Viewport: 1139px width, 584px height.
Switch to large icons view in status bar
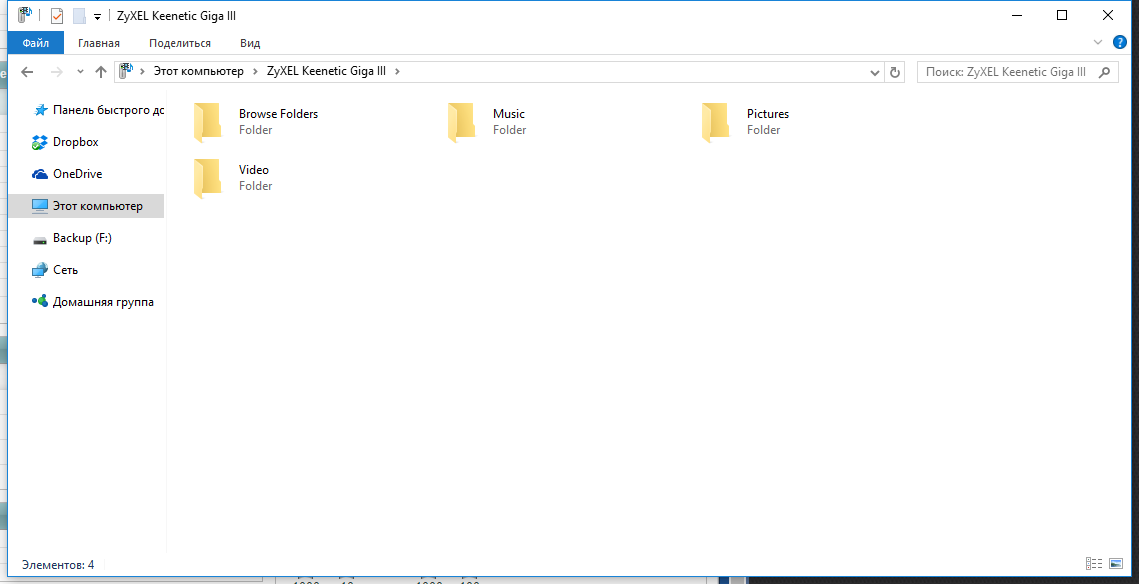point(1116,564)
